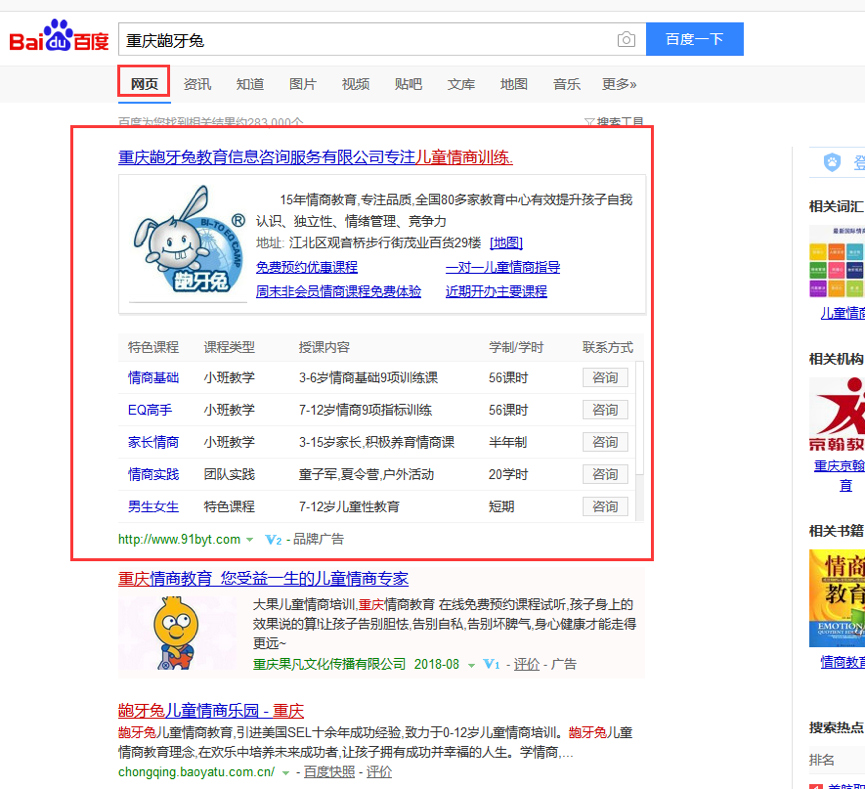Click the 龅牙兔 rabbit logo image
865x789 pixels.
(x=189, y=245)
